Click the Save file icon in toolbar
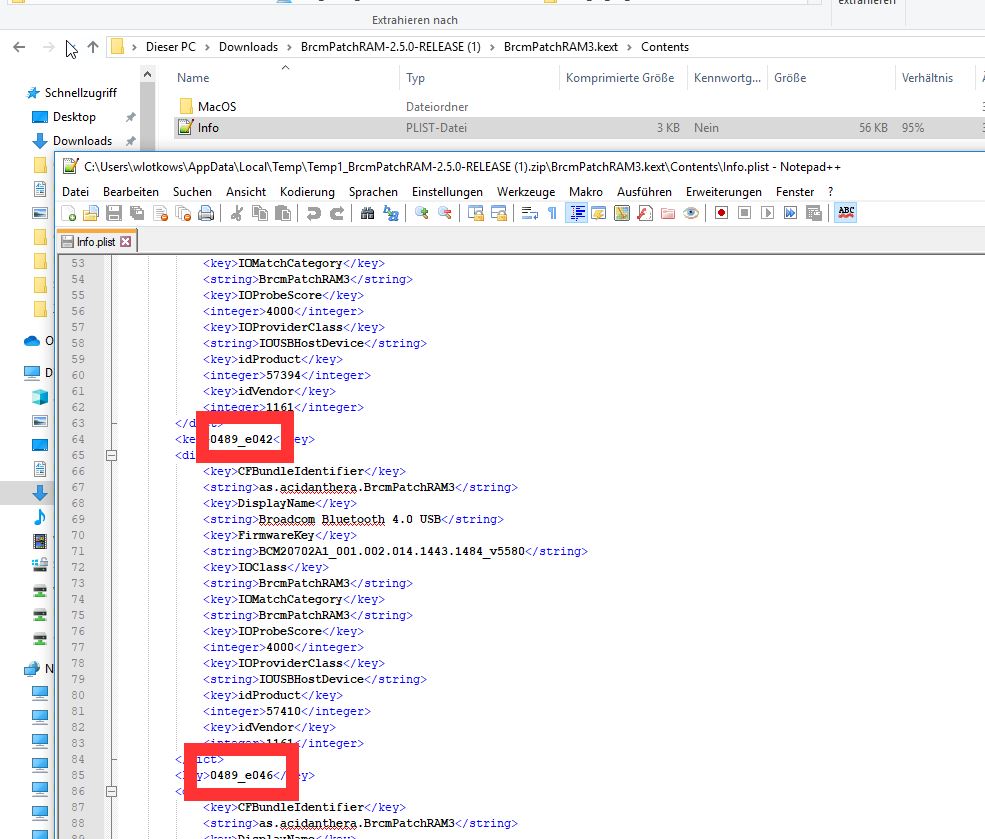985x839 pixels. [113, 213]
